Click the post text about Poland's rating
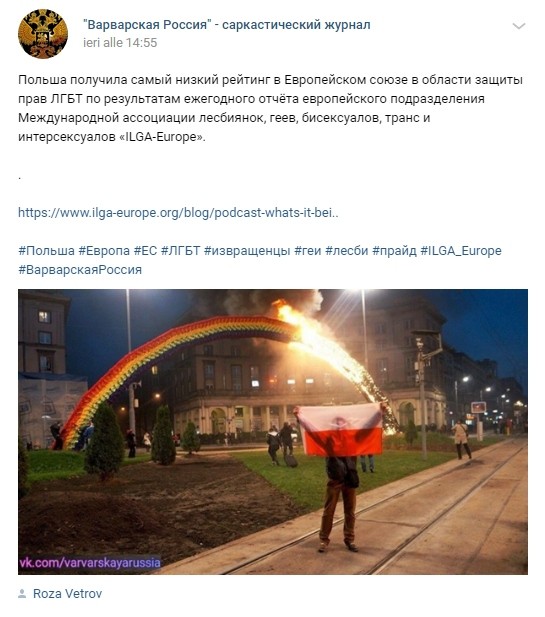545x617 pixels. (270, 108)
